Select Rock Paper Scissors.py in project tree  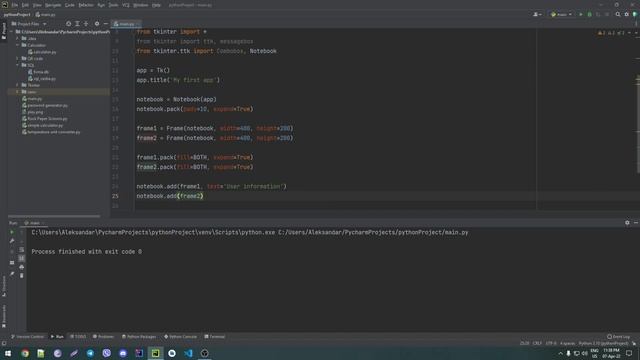(45, 118)
